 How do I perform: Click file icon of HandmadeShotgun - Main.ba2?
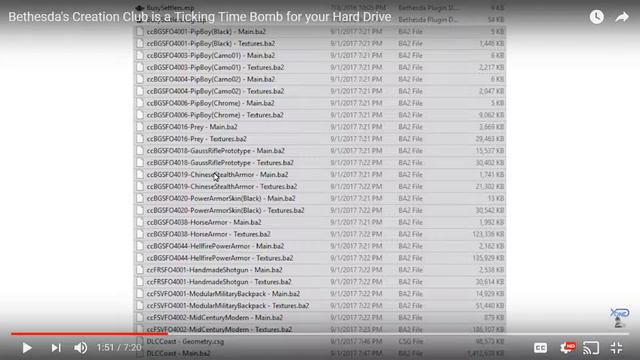(140, 270)
